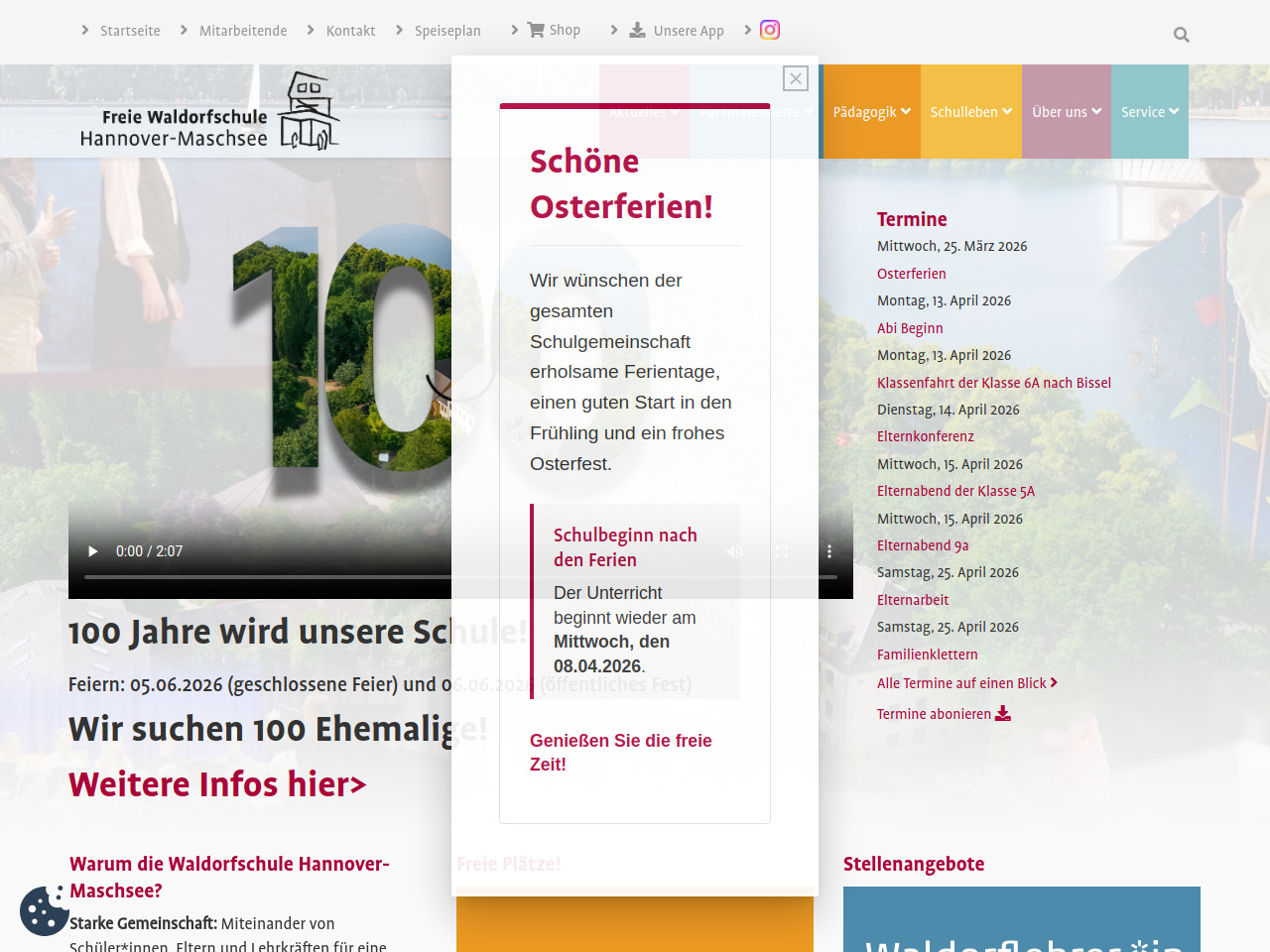Click the Freie Waldorfschule logo

[210, 112]
